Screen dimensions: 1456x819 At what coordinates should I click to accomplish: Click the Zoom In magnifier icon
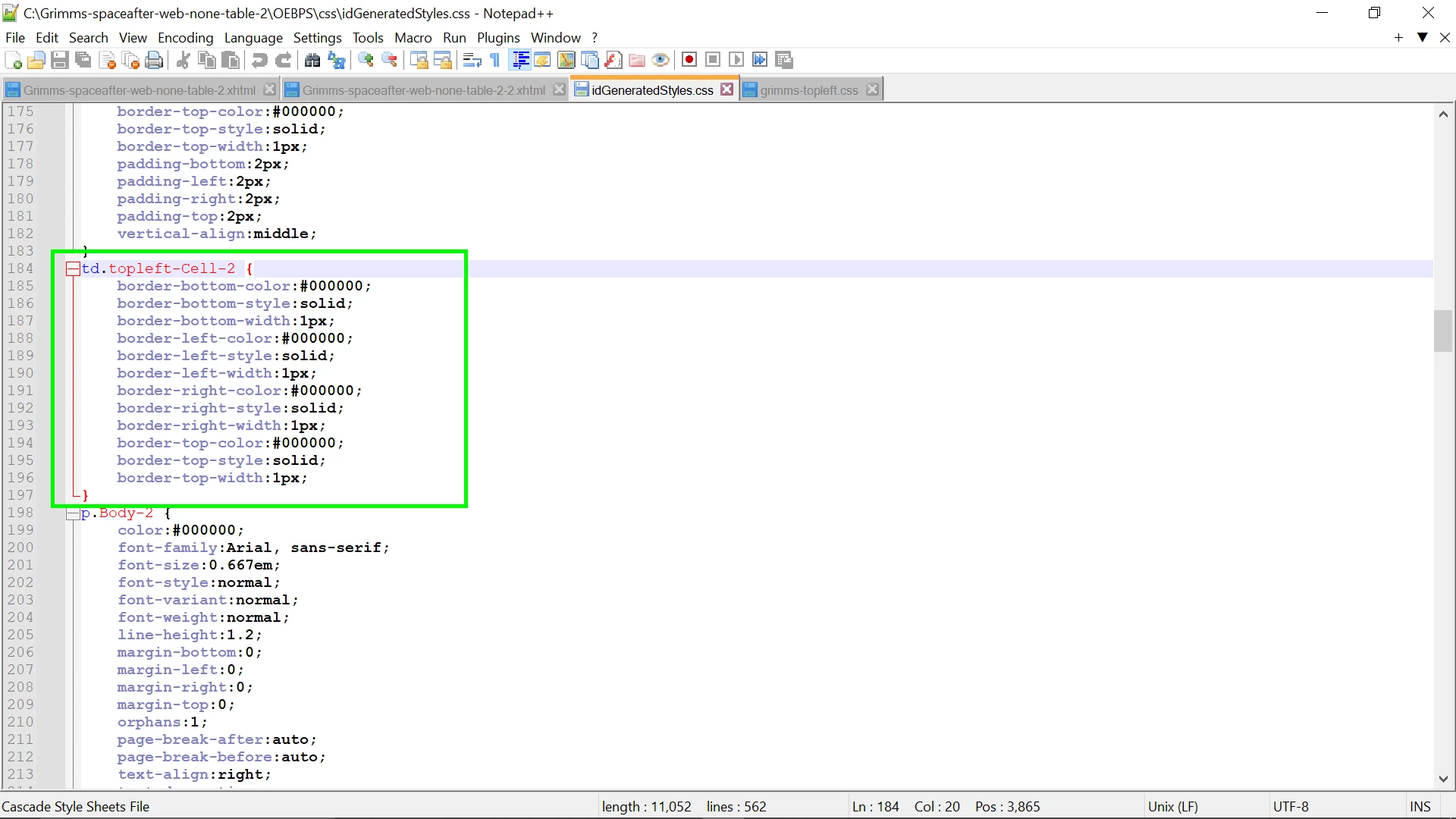click(366, 60)
